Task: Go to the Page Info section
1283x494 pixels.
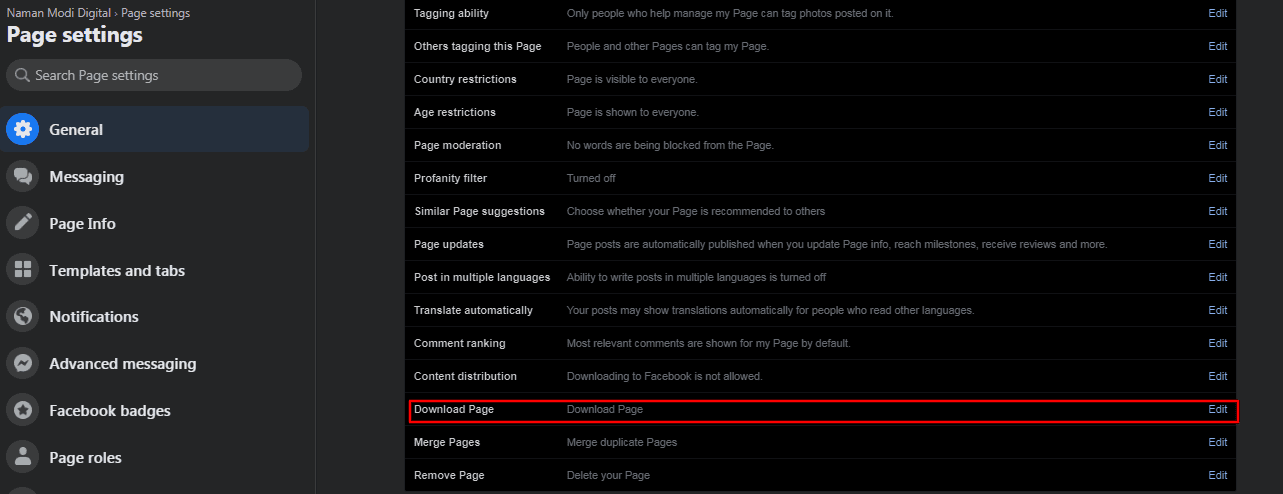Action: pos(155,223)
